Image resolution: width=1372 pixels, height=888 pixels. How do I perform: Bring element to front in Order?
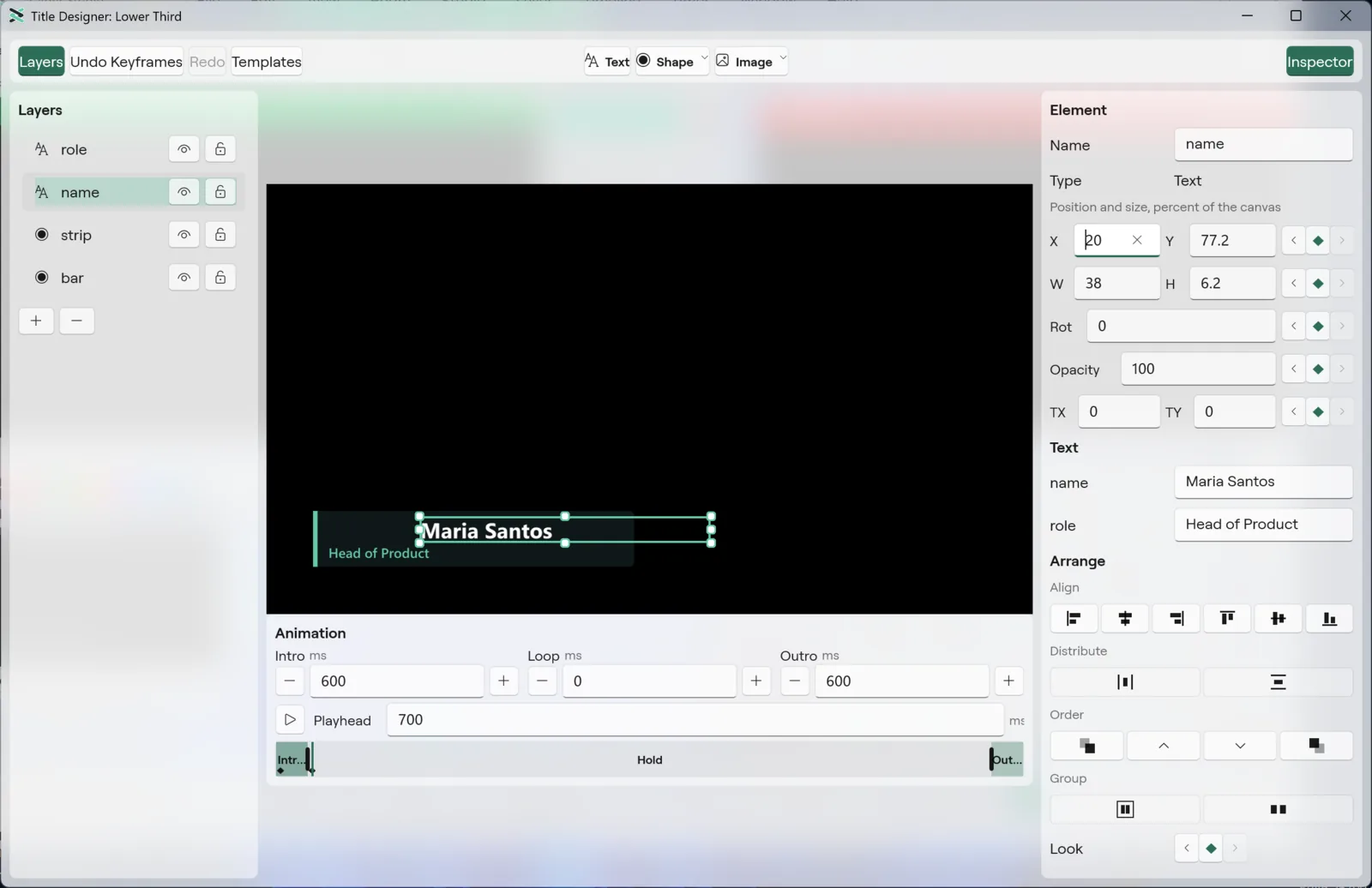1086,746
